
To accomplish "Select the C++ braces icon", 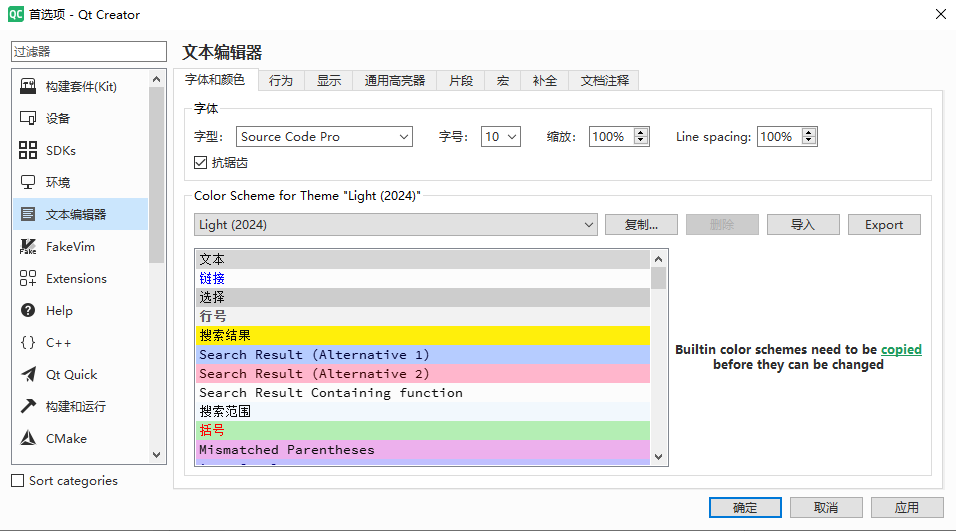I will click(x=28, y=343).
